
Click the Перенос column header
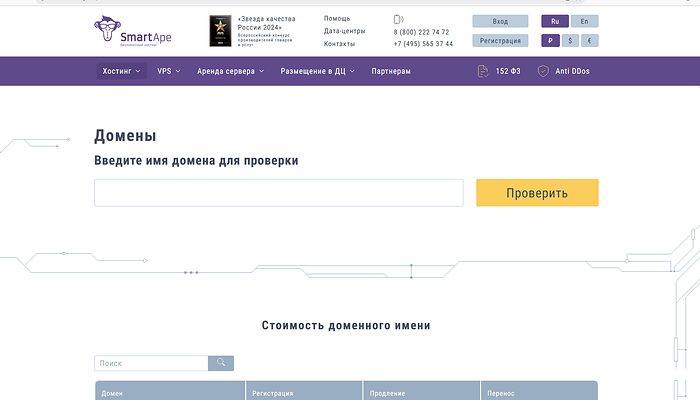click(539, 391)
